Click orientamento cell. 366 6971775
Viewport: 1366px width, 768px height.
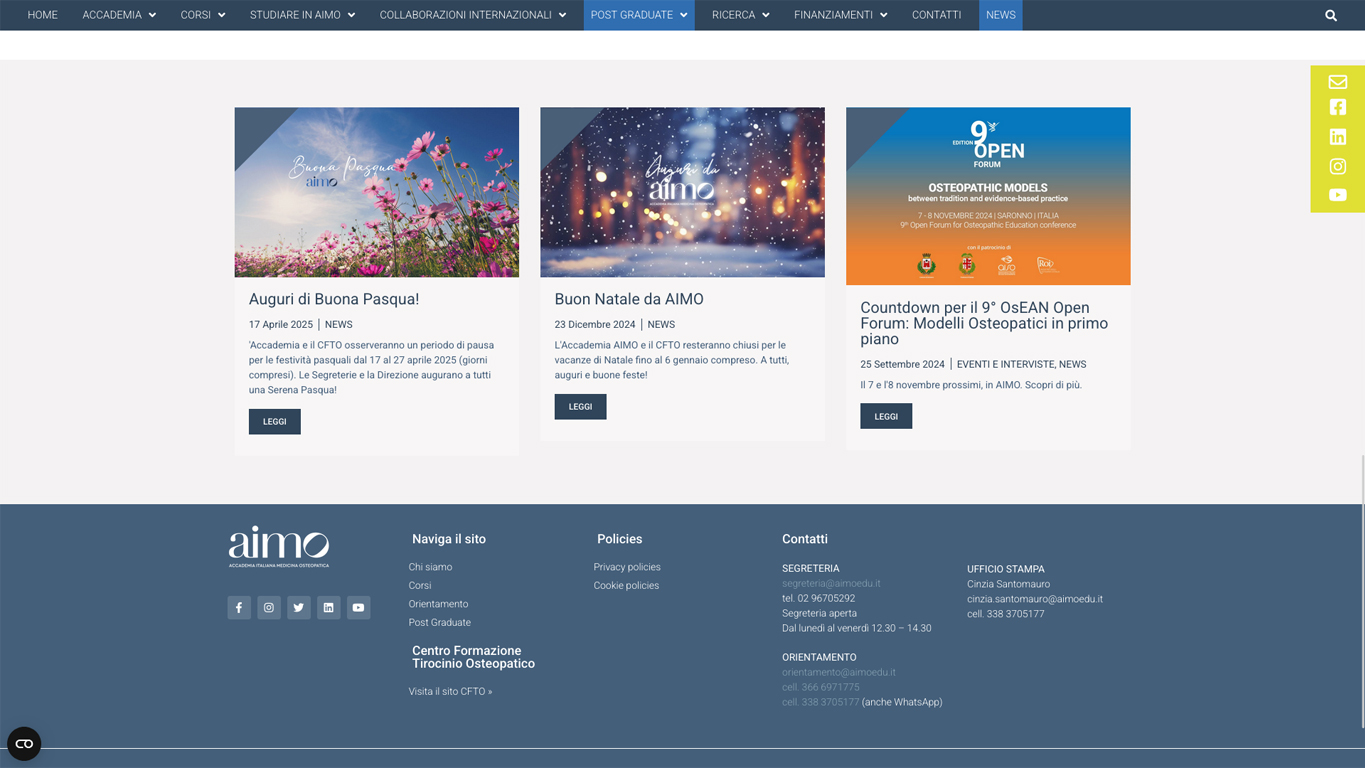821,688
